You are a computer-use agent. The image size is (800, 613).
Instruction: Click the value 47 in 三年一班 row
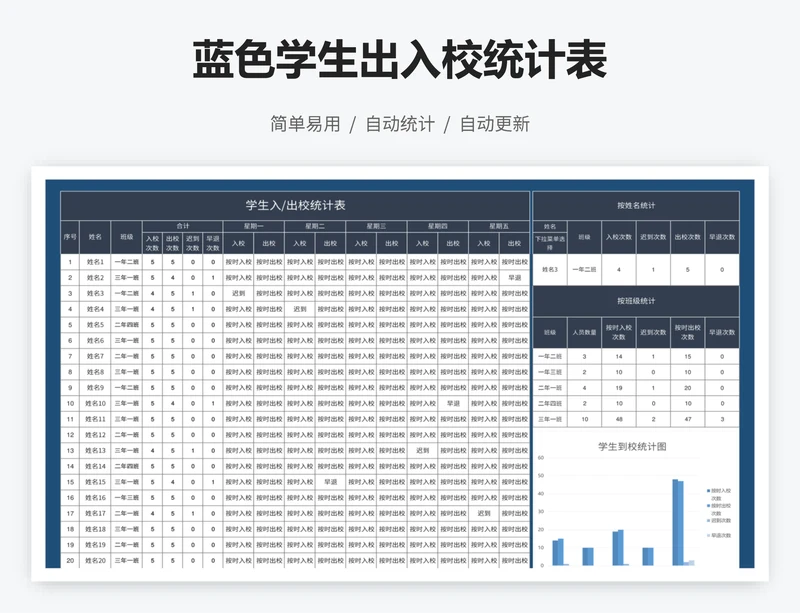(687, 419)
